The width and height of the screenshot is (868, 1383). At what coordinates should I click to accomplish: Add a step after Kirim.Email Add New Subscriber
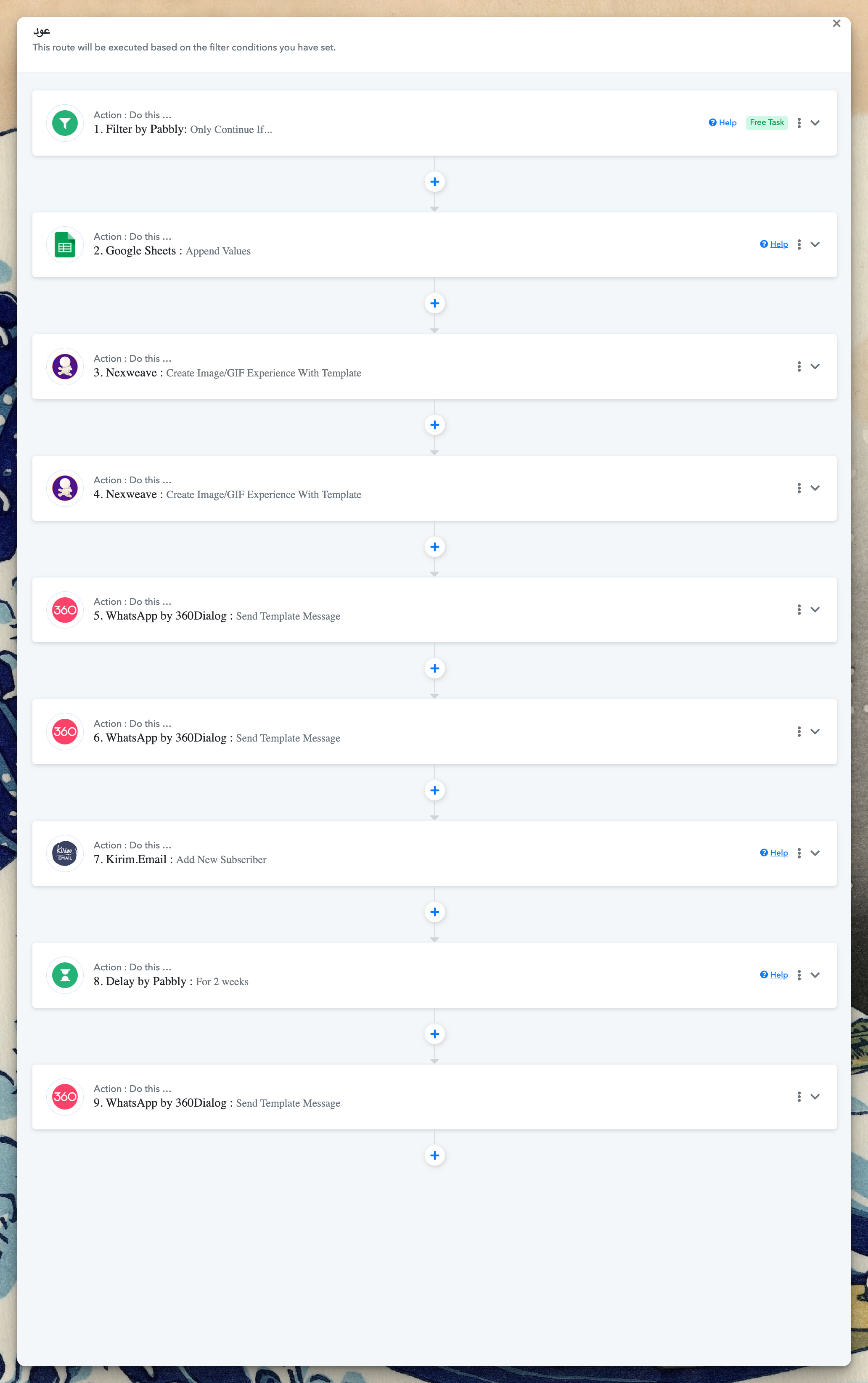pos(434,912)
